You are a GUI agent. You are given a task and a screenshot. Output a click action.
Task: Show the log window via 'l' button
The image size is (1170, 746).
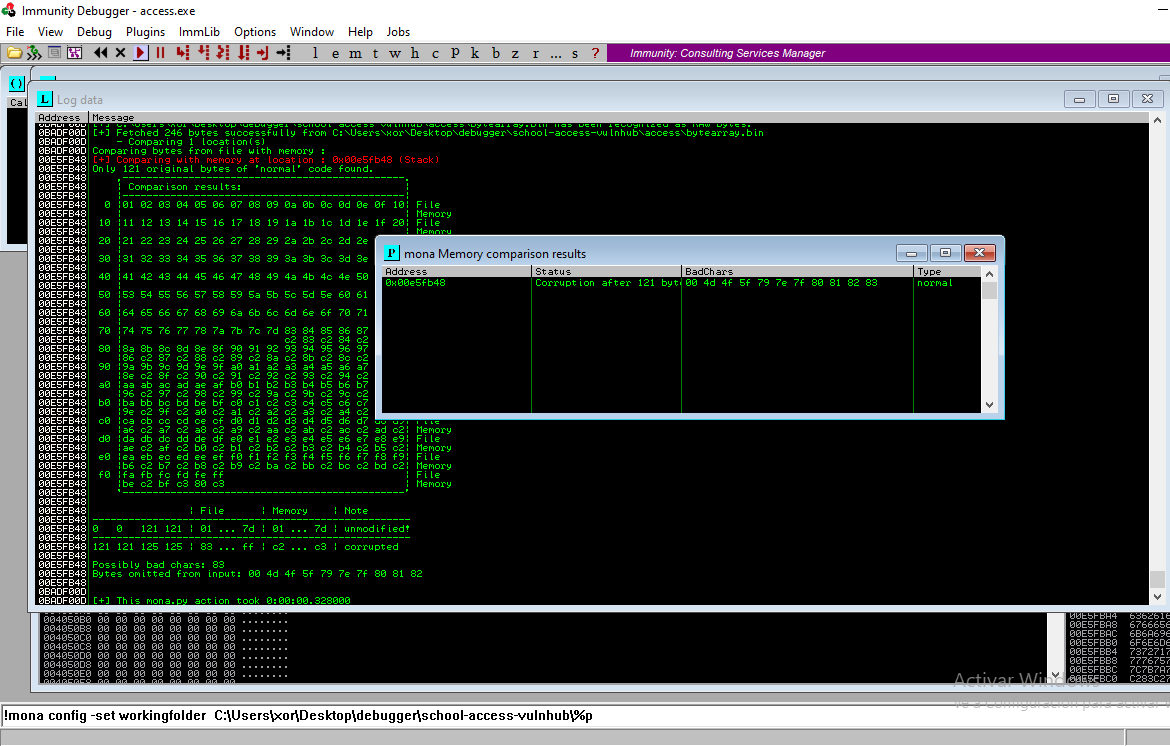tap(316, 53)
